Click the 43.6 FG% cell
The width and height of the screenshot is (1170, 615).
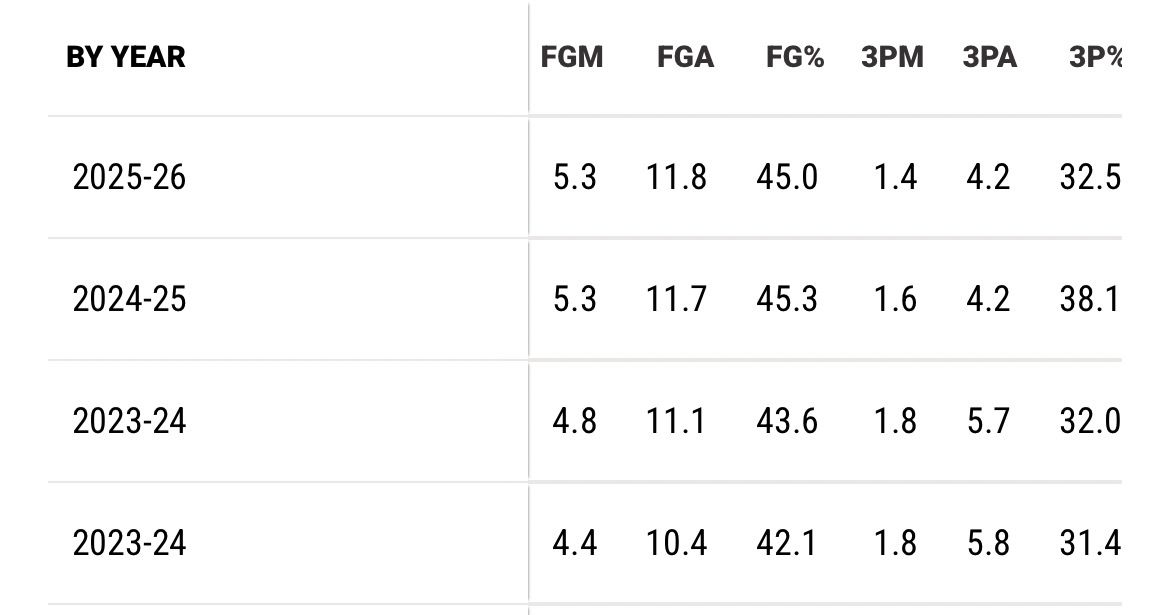[x=786, y=421]
